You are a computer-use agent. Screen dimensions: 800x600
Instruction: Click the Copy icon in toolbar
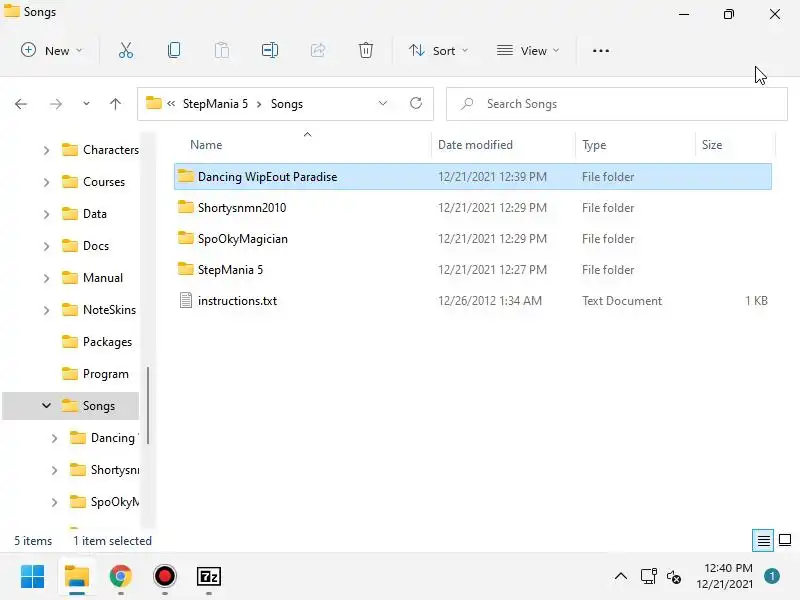tap(173, 51)
